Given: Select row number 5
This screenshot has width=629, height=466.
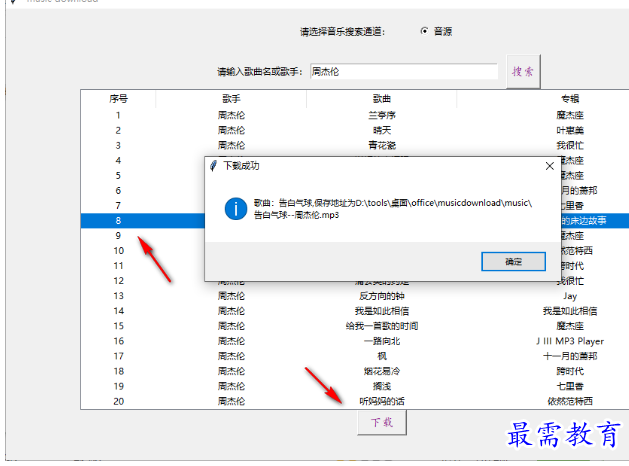Looking at the screenshot, I should point(118,176).
